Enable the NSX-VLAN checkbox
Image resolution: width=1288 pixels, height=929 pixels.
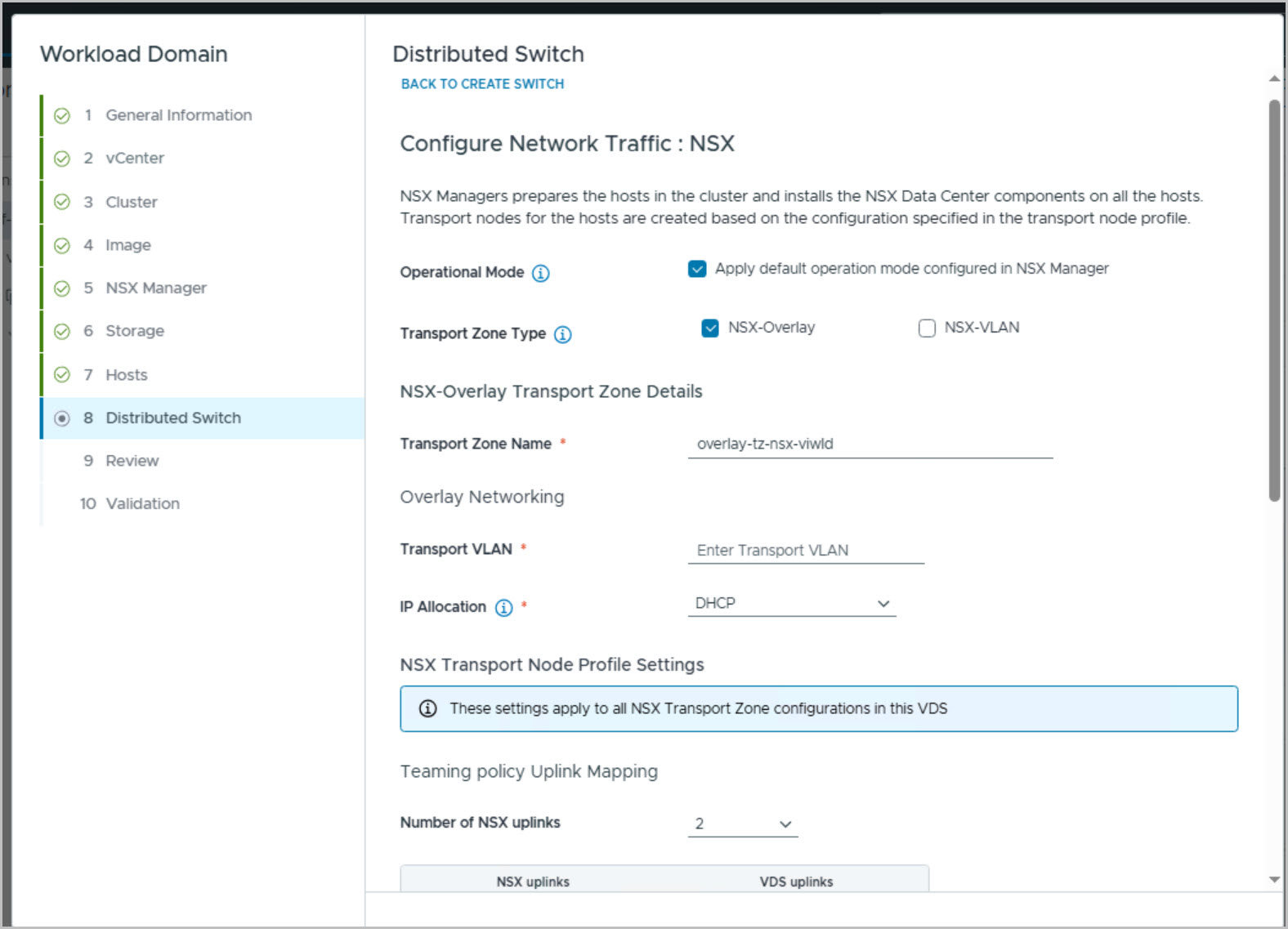(927, 328)
